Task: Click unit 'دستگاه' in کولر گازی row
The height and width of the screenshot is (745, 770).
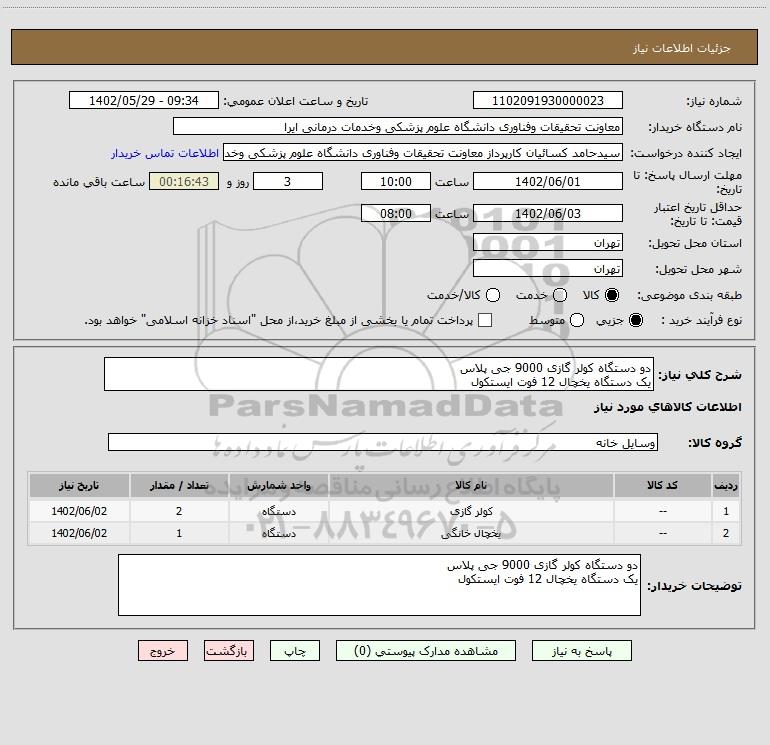Action: pyautogui.click(x=278, y=511)
